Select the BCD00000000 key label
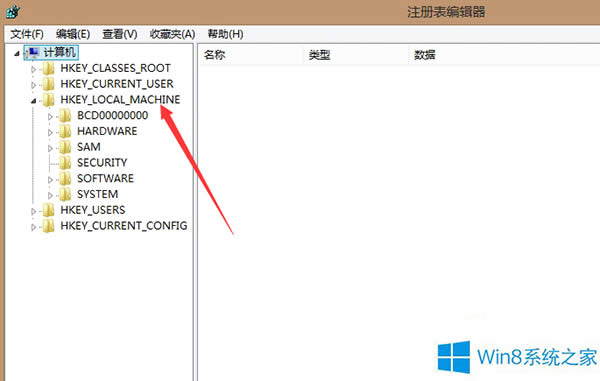 [112, 116]
